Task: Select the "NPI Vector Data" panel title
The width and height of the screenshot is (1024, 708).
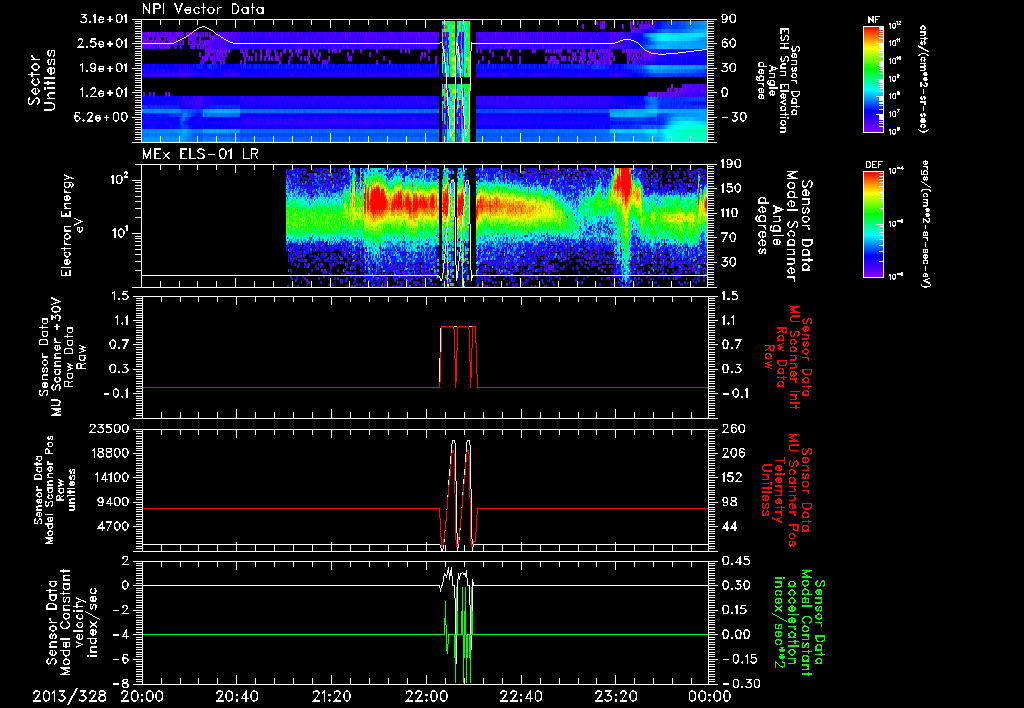Action: 203,9
